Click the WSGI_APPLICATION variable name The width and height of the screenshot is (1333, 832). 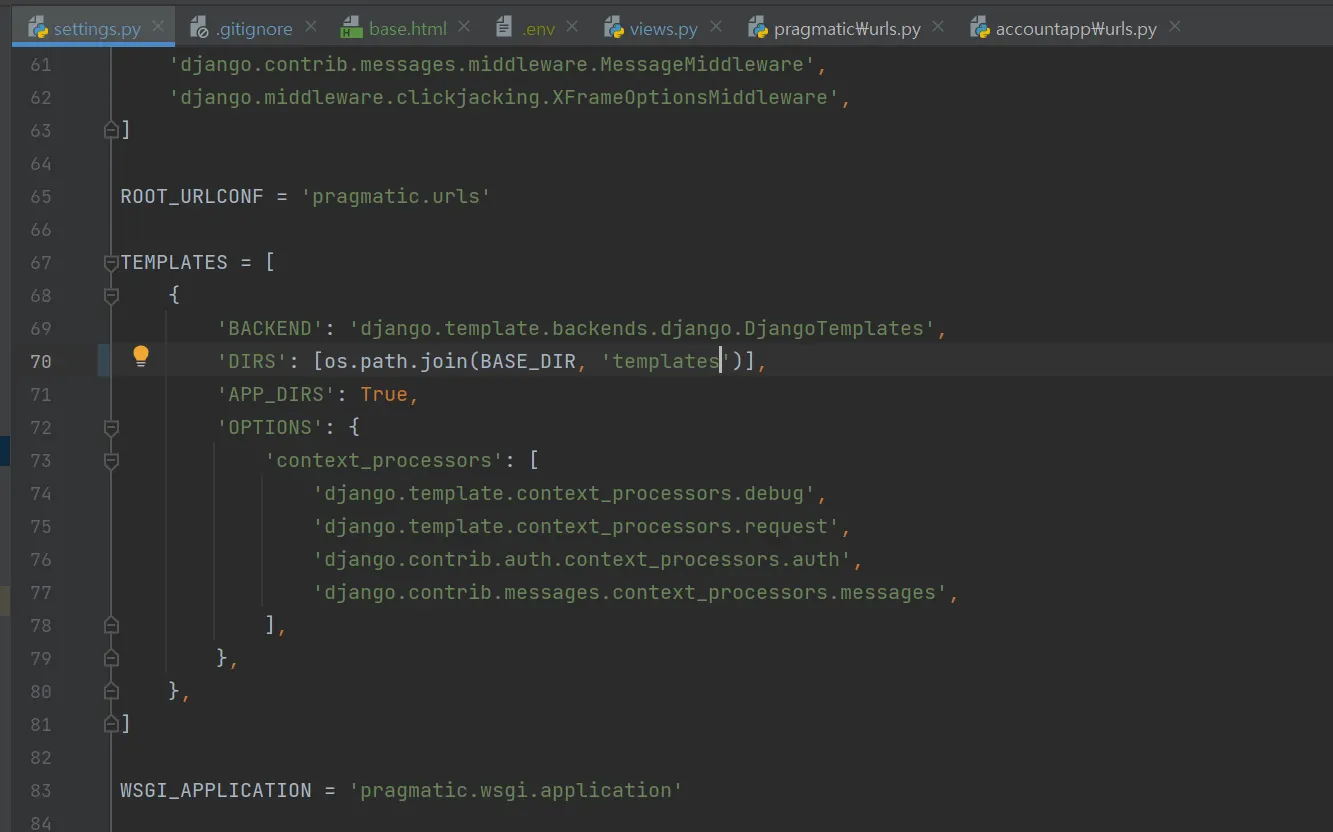215,790
